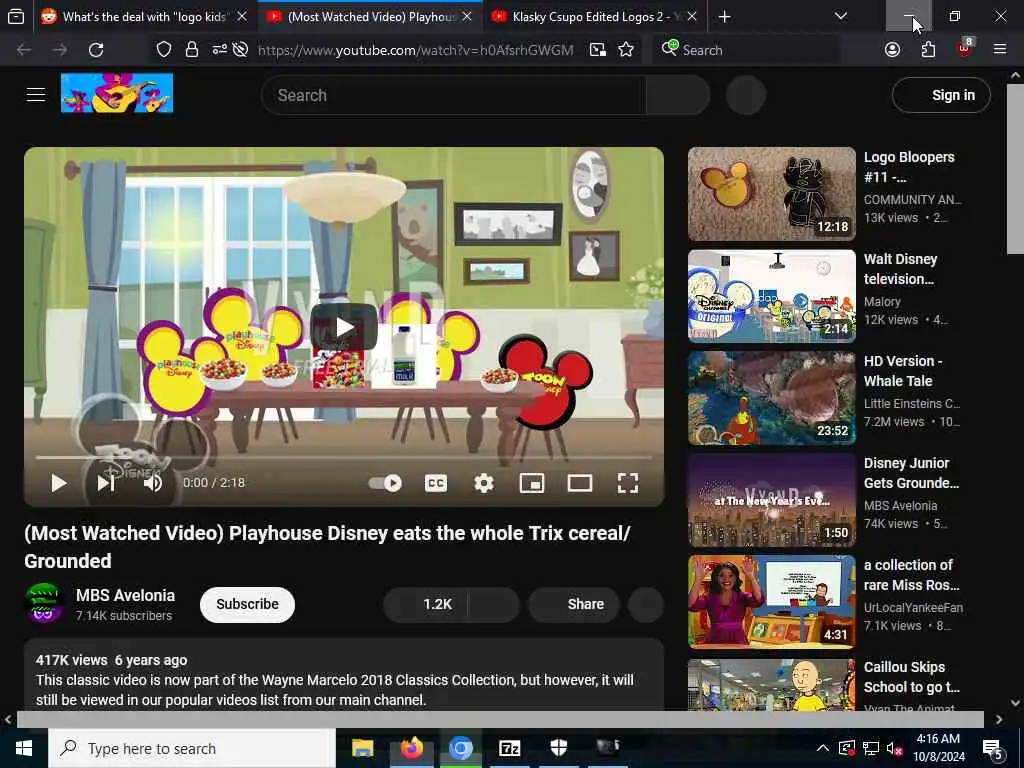Click the play button in player controls
The width and height of the screenshot is (1024, 768).
point(59,483)
